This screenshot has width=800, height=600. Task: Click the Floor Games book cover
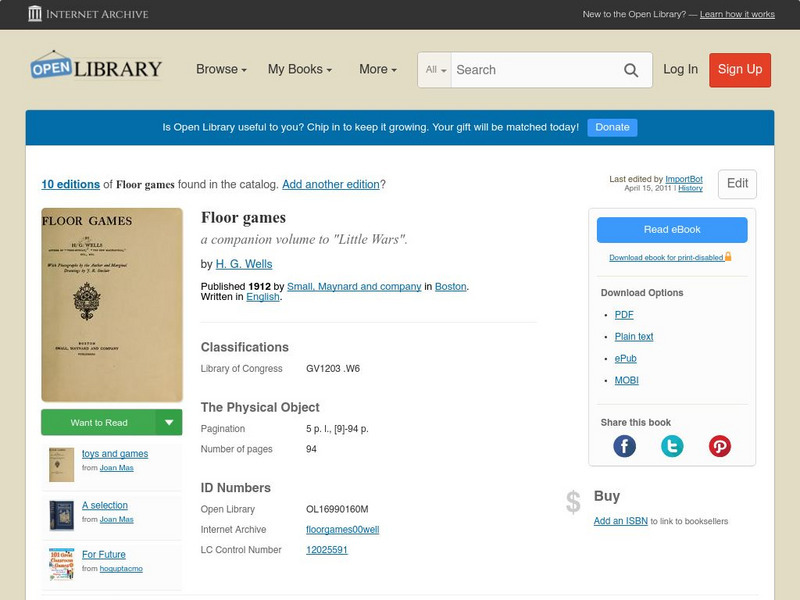[x=112, y=305]
